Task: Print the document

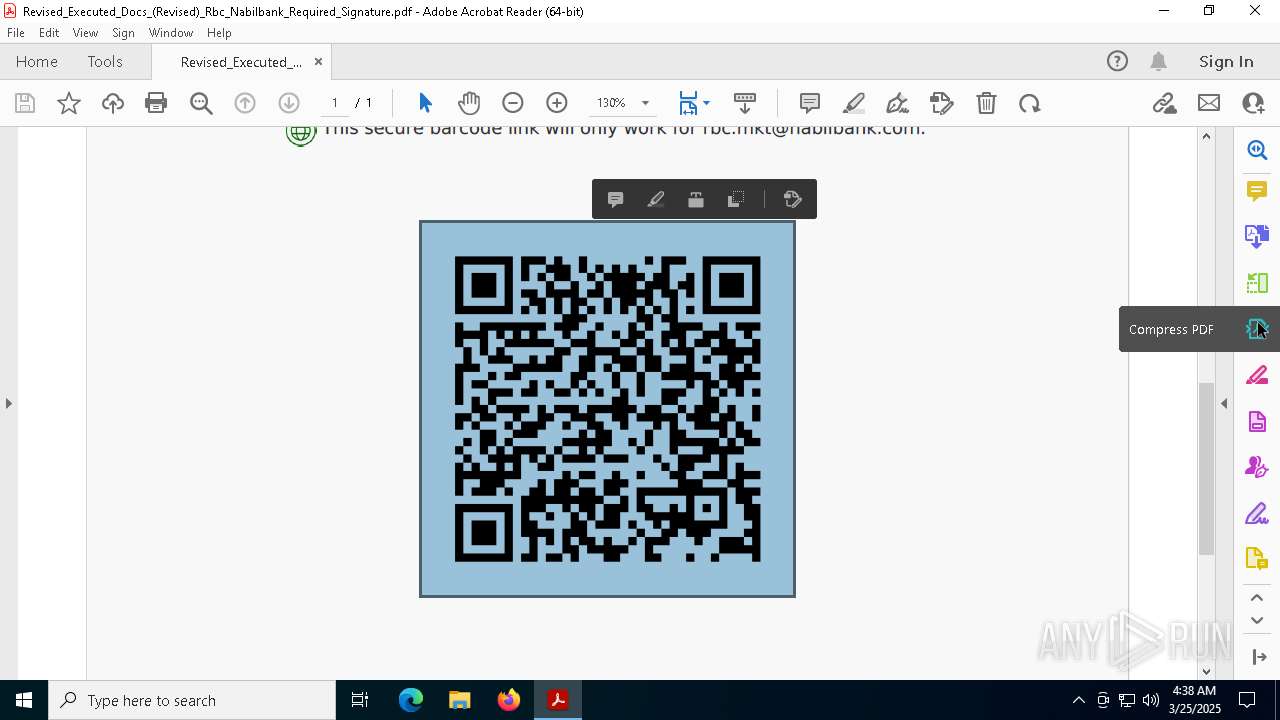Action: pos(156,103)
